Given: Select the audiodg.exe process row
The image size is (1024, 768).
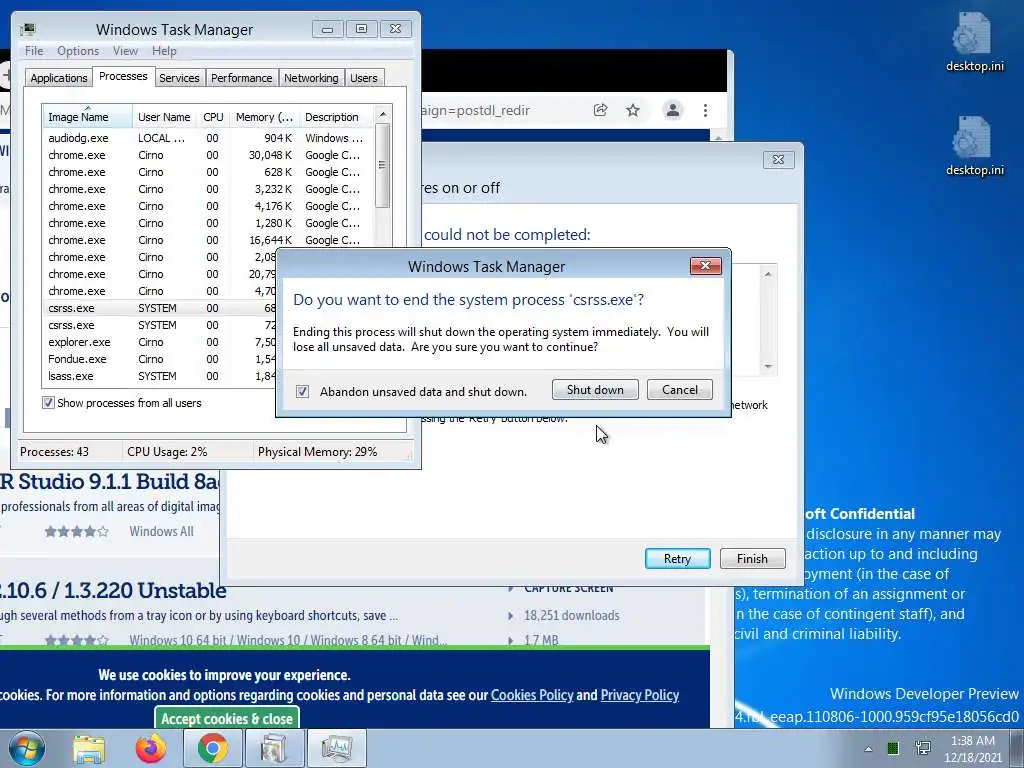Looking at the screenshot, I should pos(208,138).
